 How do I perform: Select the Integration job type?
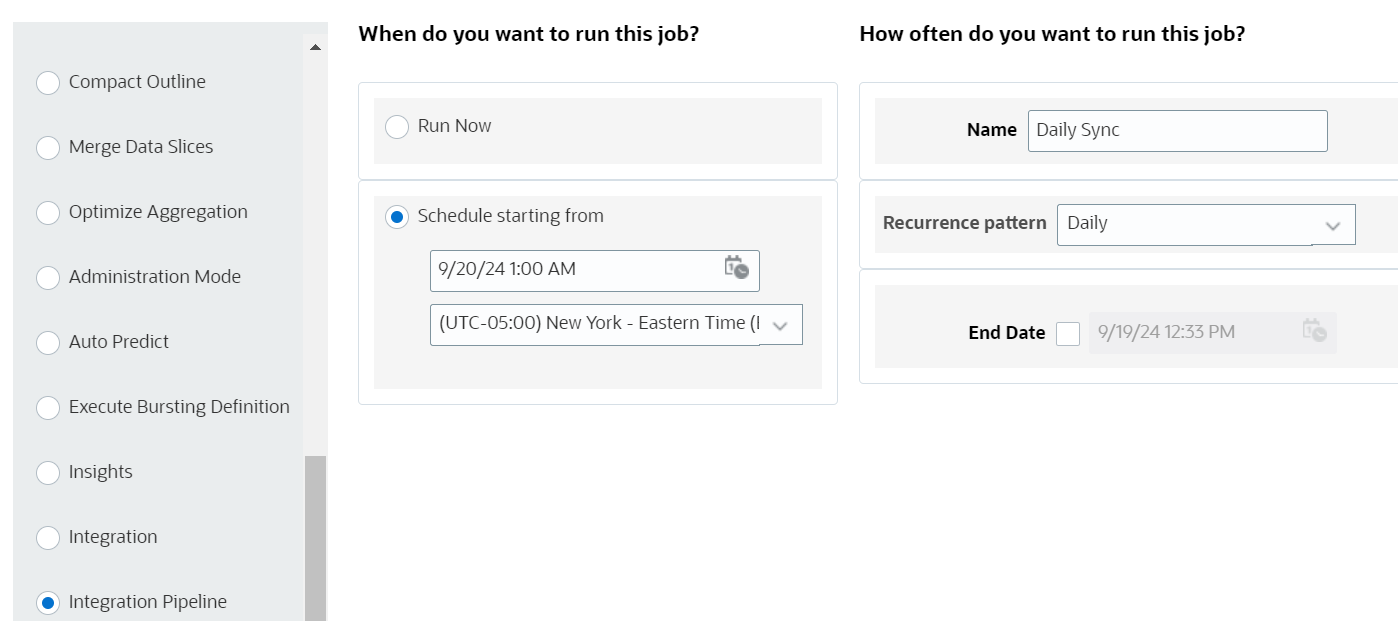pyautogui.click(x=48, y=538)
